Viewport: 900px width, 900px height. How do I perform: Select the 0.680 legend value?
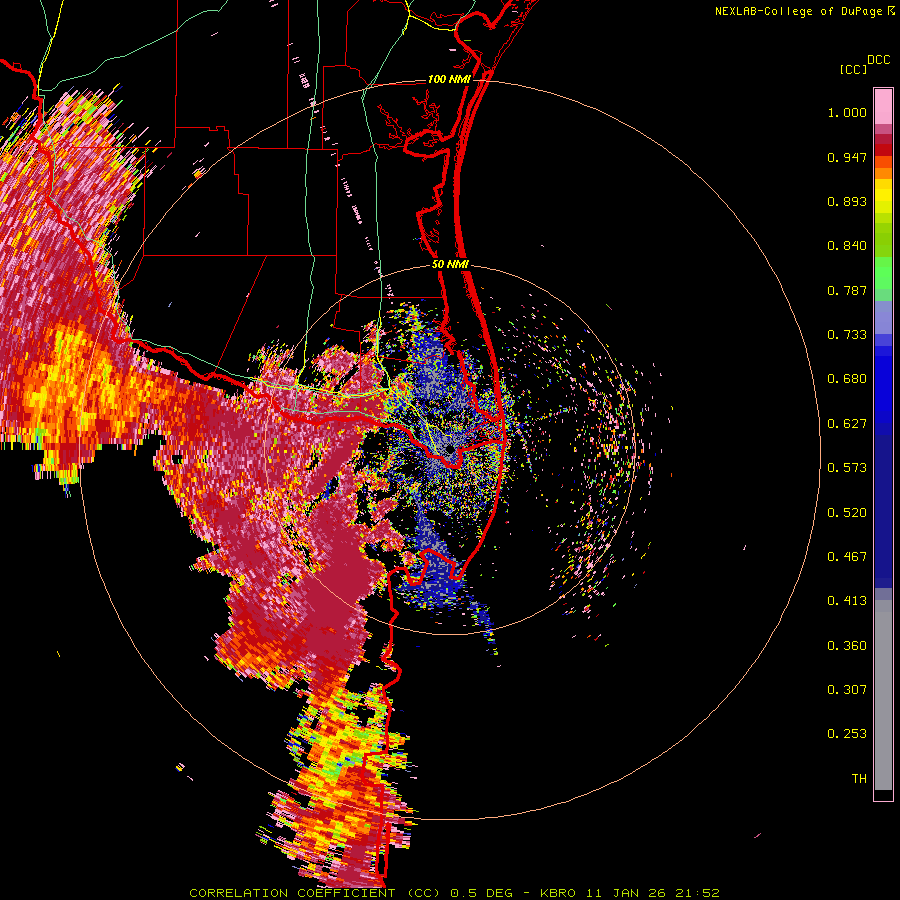click(x=847, y=379)
